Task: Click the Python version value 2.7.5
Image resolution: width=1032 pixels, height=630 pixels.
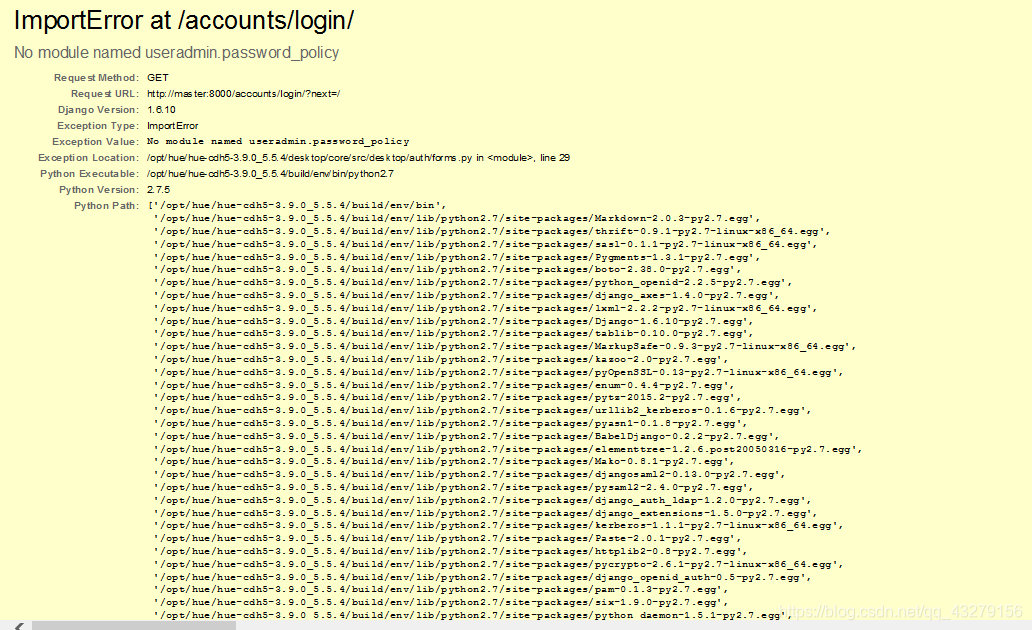Action: (x=158, y=189)
